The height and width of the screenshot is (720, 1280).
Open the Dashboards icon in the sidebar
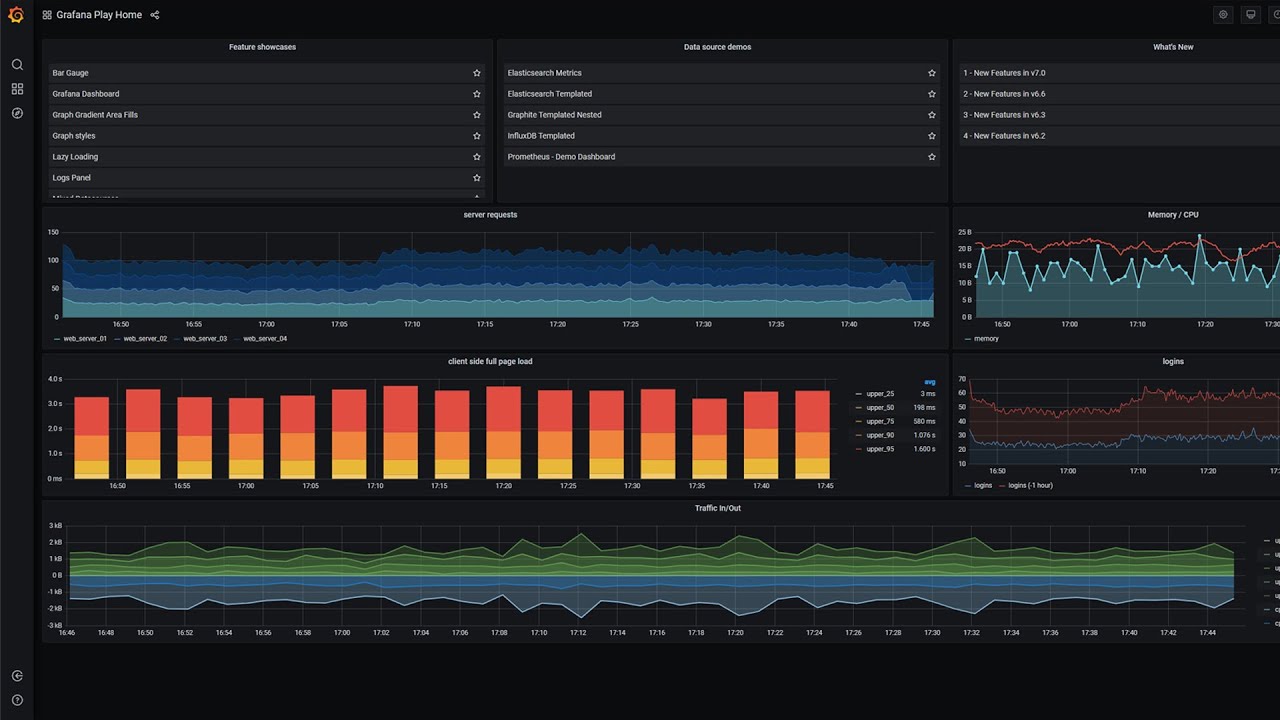pos(16,88)
